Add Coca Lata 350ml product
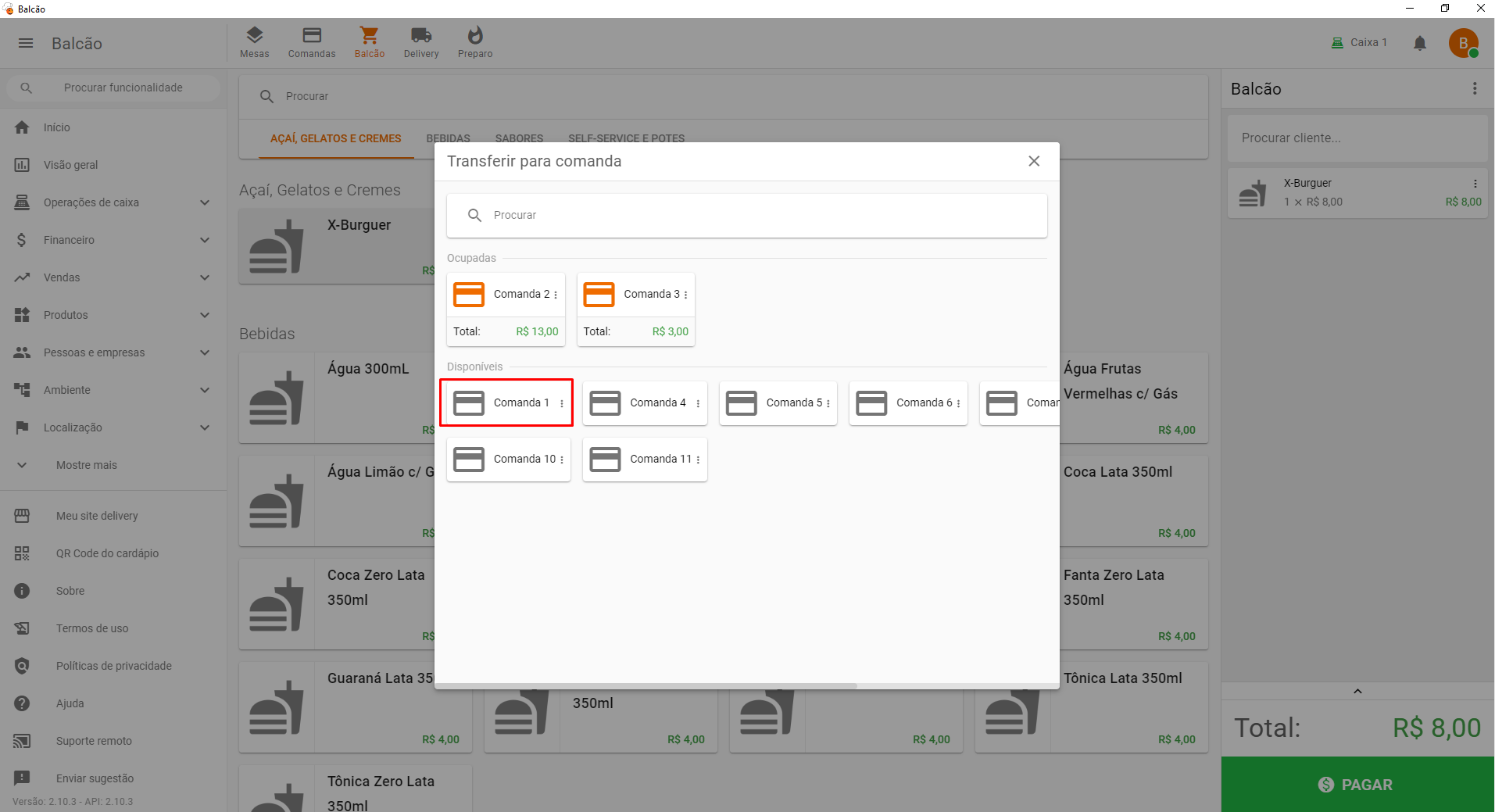 (x=1134, y=502)
